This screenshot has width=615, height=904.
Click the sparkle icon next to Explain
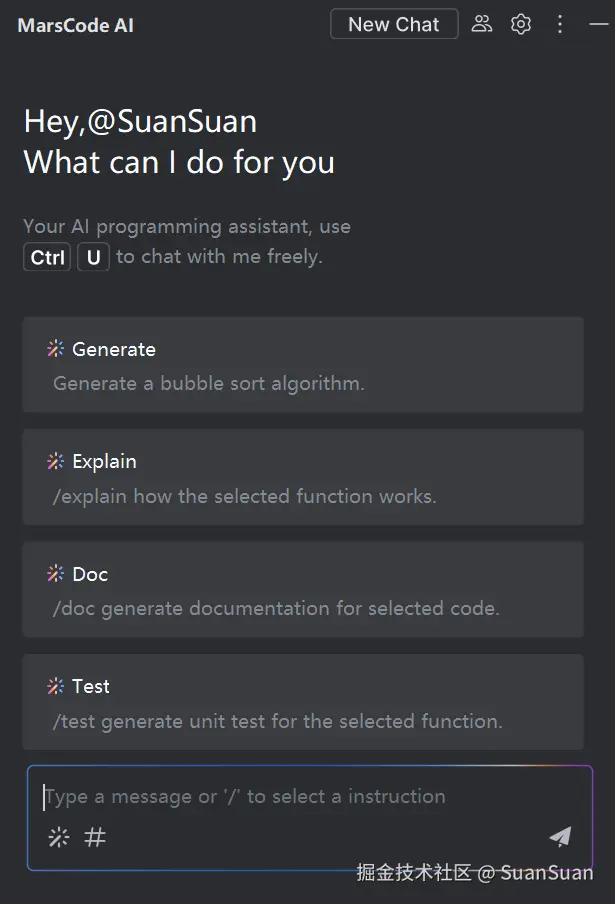tap(54, 461)
